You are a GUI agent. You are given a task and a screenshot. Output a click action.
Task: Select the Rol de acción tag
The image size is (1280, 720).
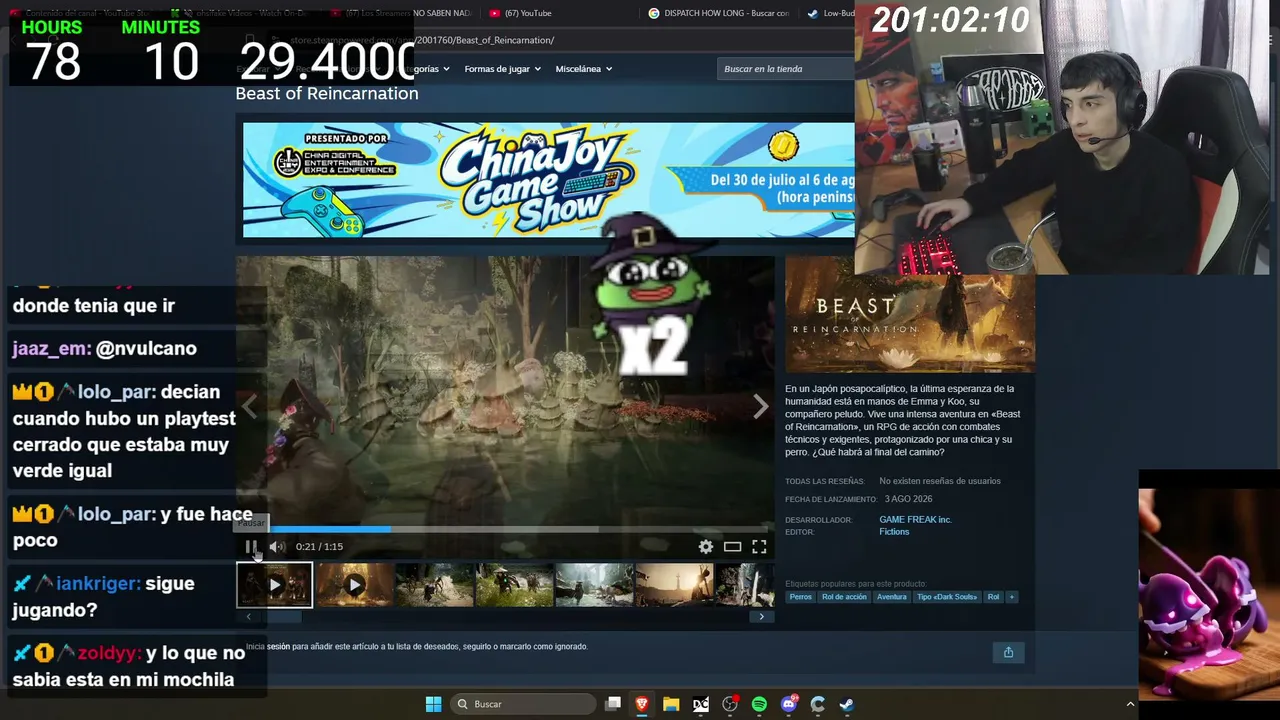[x=844, y=597]
